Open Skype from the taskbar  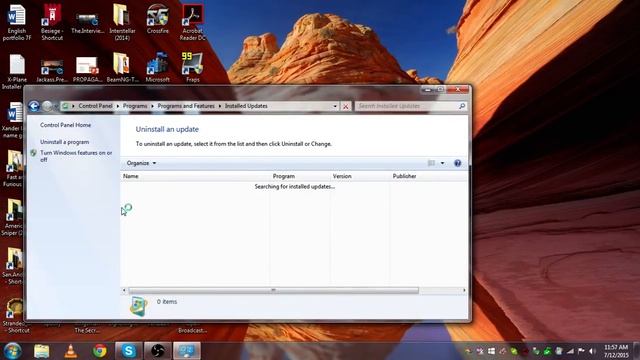[x=129, y=351]
